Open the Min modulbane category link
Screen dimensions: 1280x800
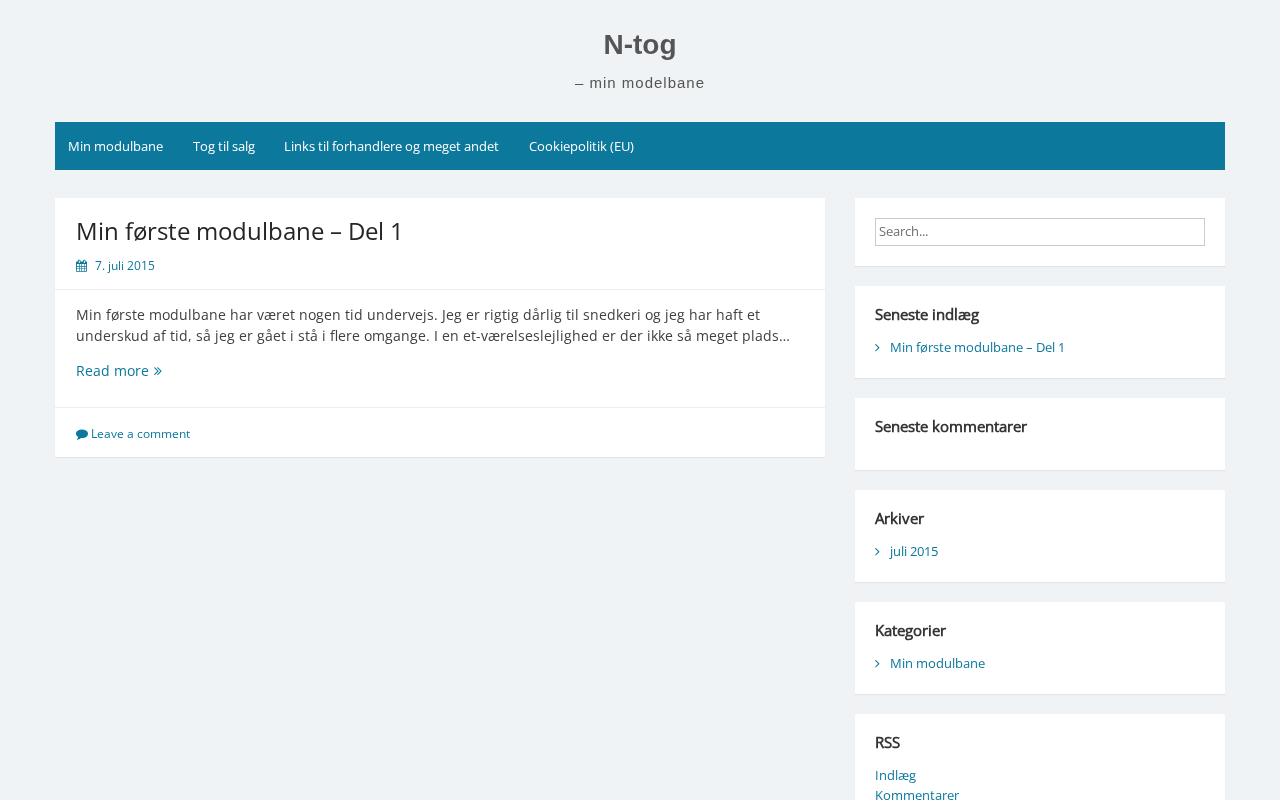tap(937, 664)
